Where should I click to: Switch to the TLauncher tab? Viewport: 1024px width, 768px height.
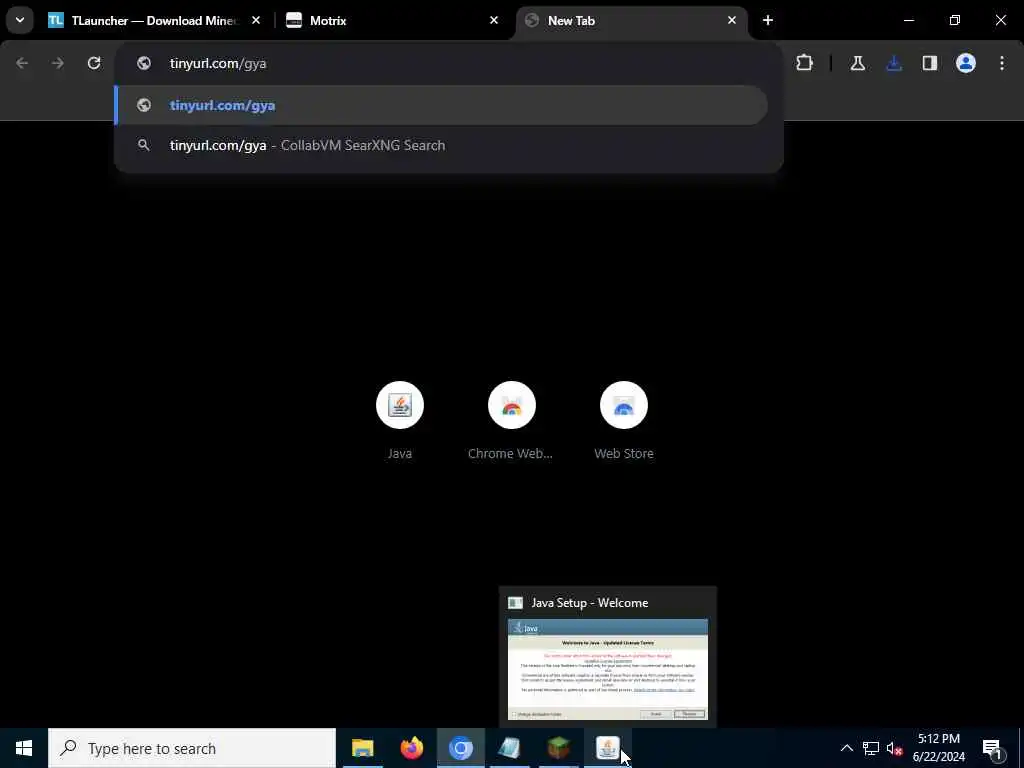(154, 20)
